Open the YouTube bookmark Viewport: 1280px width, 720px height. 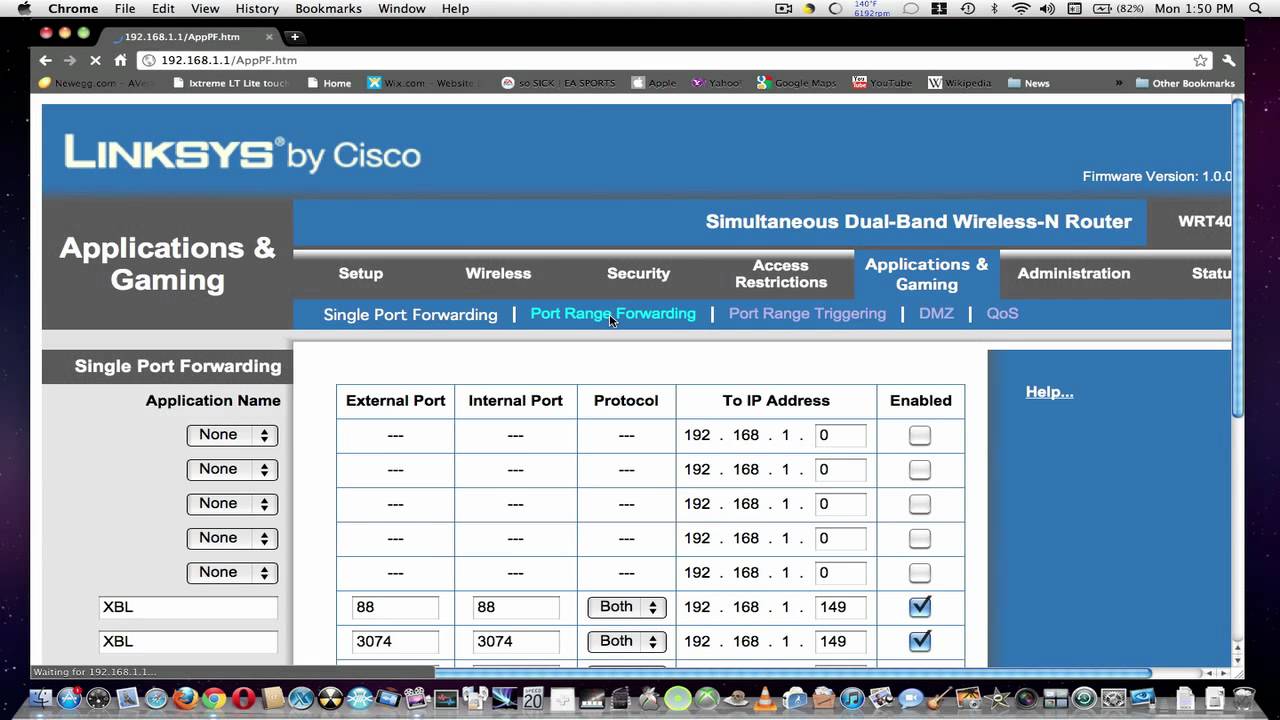[882, 83]
